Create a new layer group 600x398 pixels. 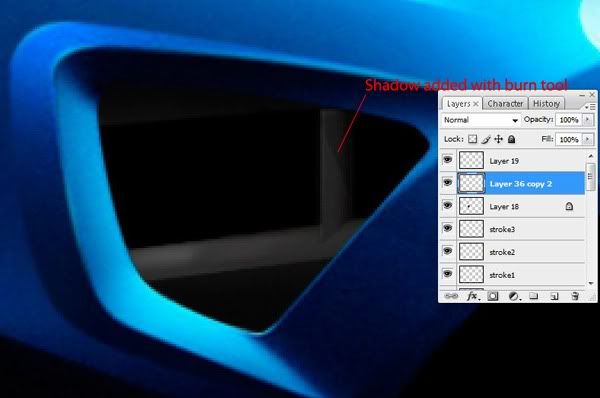[x=533, y=296]
